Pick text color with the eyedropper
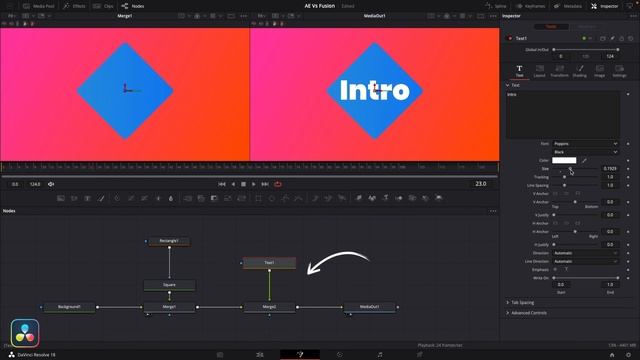The image size is (640, 360). coord(584,160)
